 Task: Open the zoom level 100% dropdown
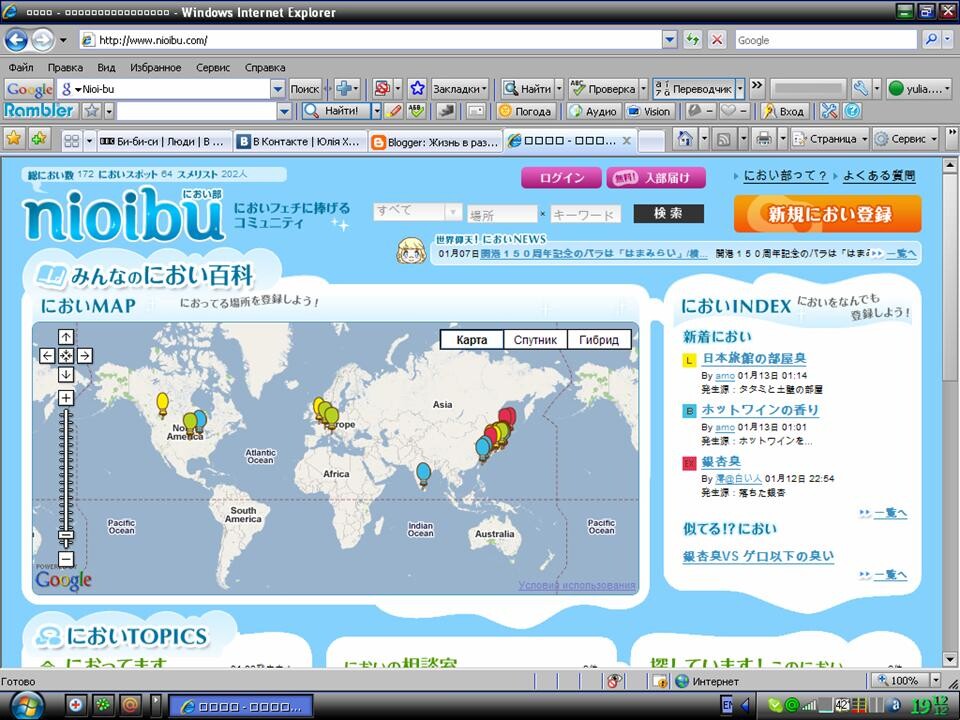(x=935, y=680)
